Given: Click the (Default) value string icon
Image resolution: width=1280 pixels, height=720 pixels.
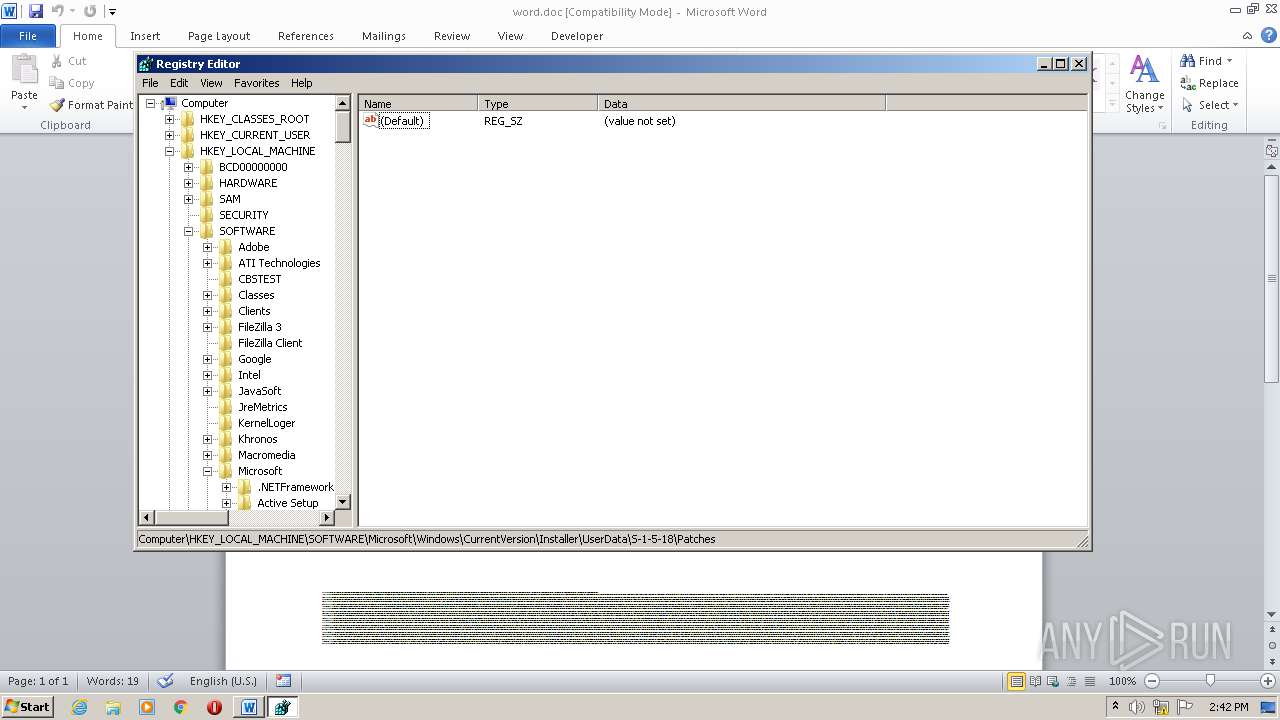Looking at the screenshot, I should [370, 120].
